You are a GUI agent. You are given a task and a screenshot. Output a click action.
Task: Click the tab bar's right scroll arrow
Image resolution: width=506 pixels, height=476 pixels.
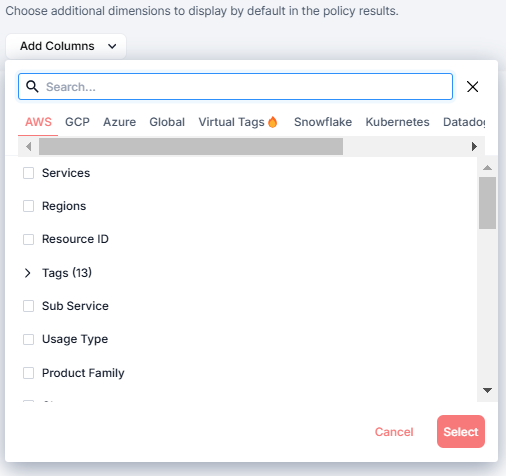click(474, 146)
